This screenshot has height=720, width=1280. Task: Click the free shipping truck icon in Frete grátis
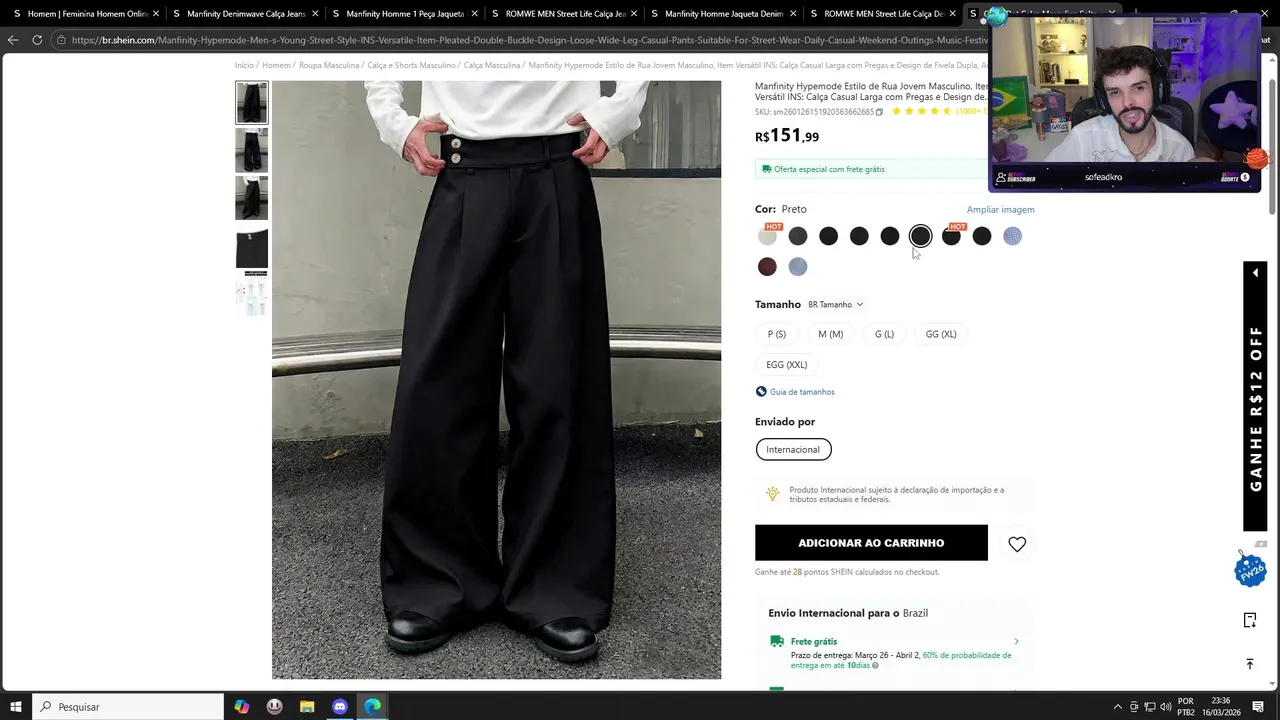click(x=776, y=642)
